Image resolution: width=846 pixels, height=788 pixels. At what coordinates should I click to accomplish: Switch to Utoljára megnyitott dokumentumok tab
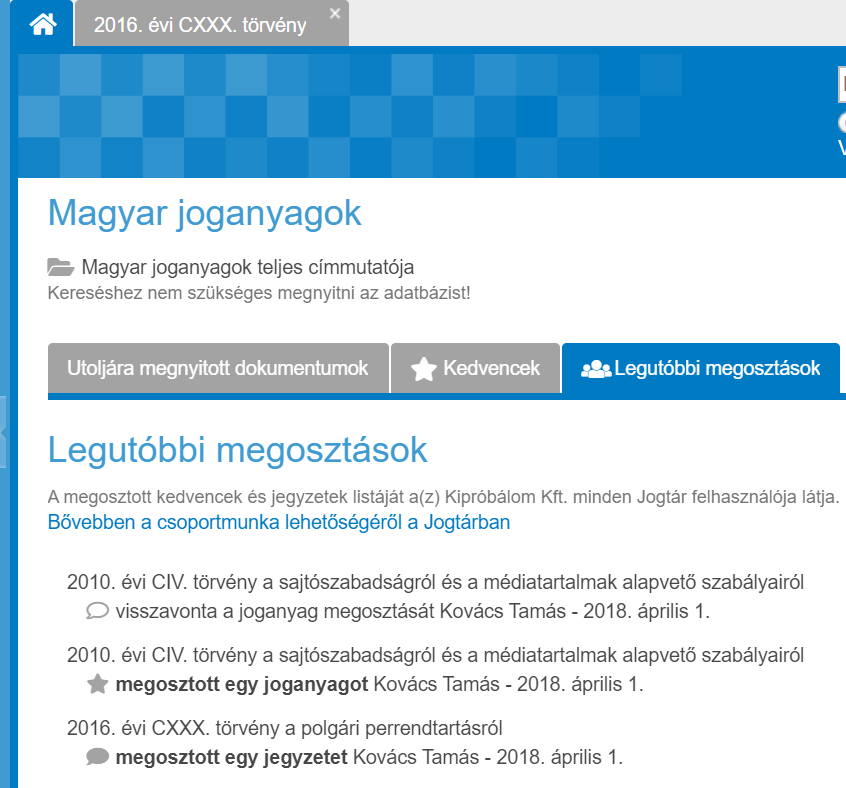(x=217, y=368)
